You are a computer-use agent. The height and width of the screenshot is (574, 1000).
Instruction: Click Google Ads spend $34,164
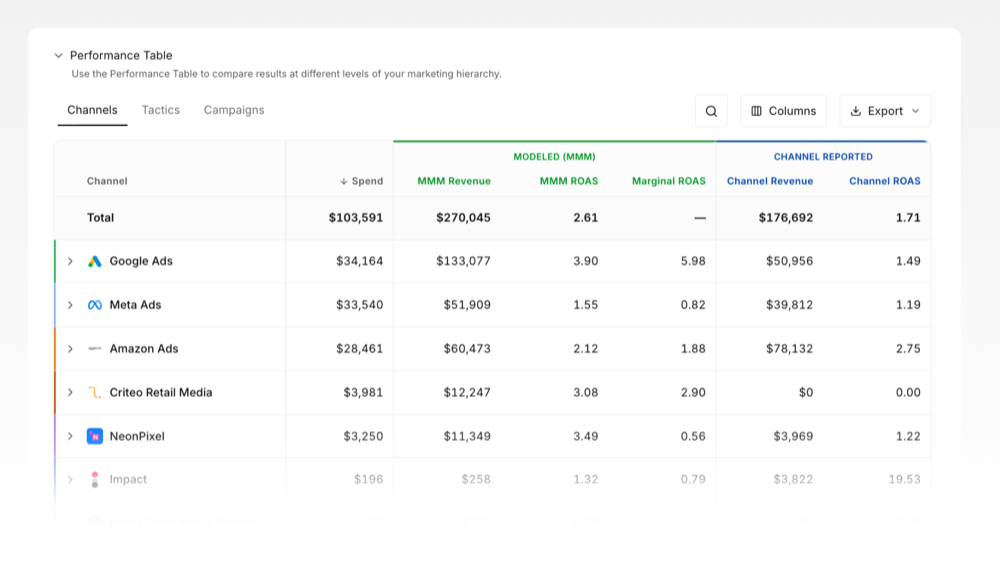(x=360, y=261)
